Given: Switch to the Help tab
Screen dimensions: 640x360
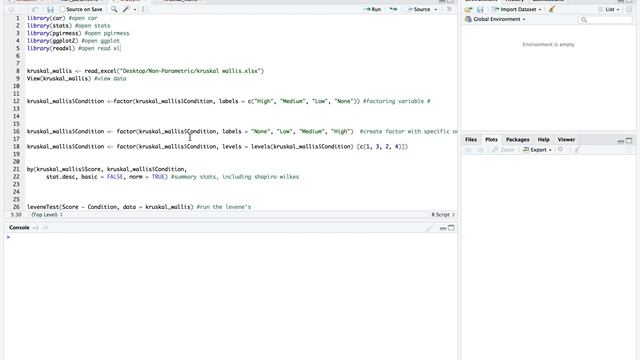Looking at the screenshot, I should click(543, 140).
